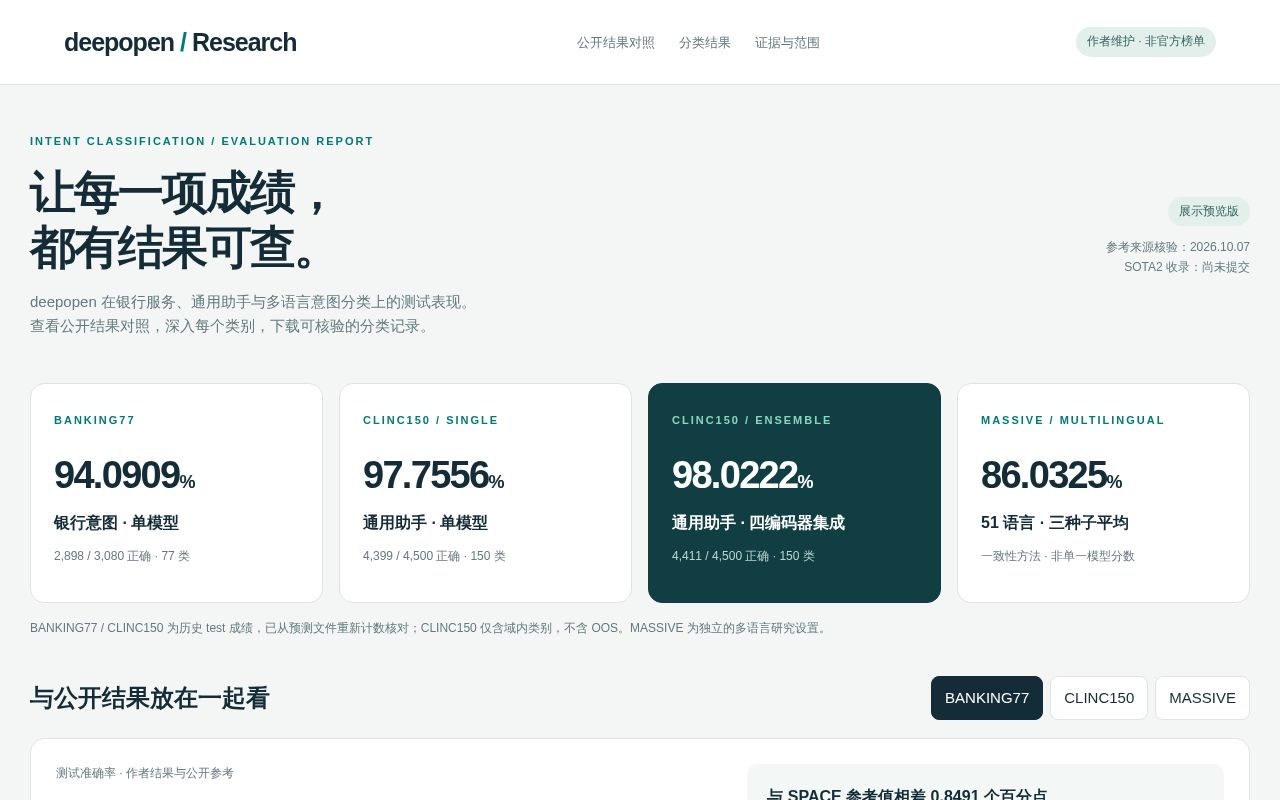Viewport: 1280px width, 800px height.
Task: Click the 4,411 / 4,500 正确 text
Action: tap(720, 556)
